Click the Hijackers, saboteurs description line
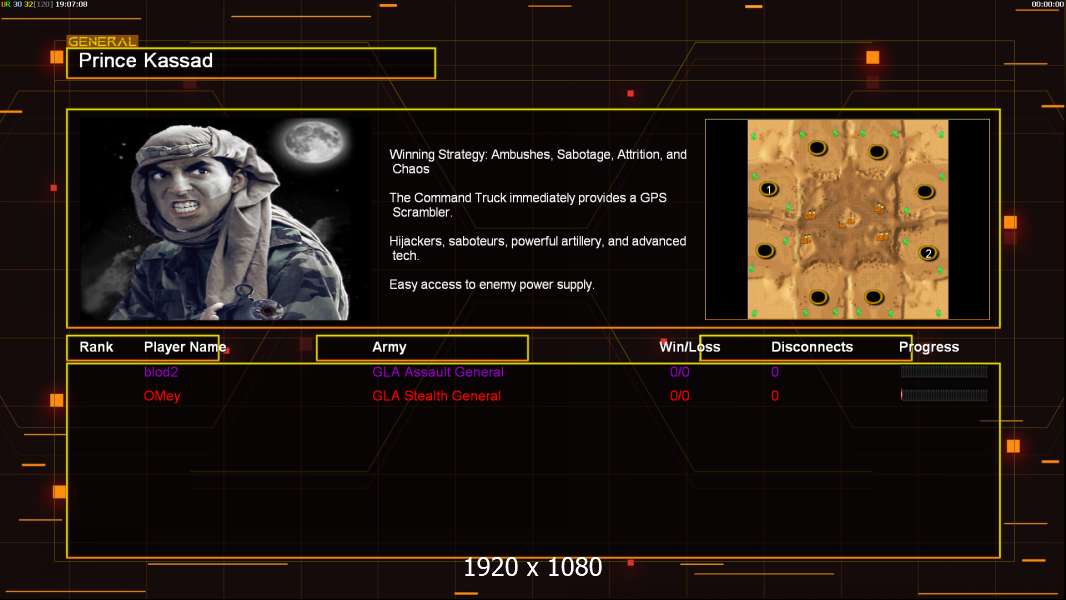 coord(537,248)
